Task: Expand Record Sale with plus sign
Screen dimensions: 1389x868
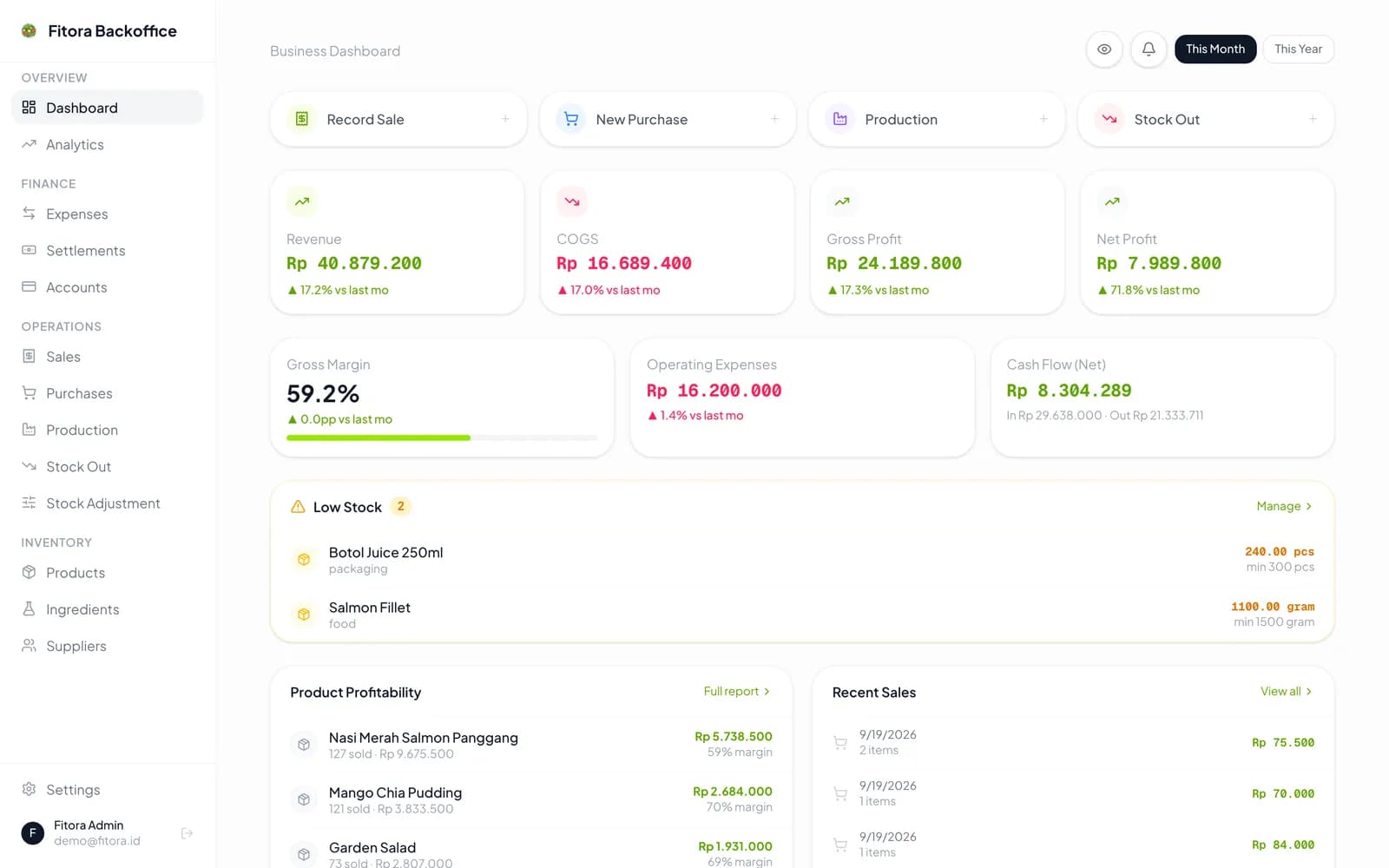Action: click(x=505, y=119)
